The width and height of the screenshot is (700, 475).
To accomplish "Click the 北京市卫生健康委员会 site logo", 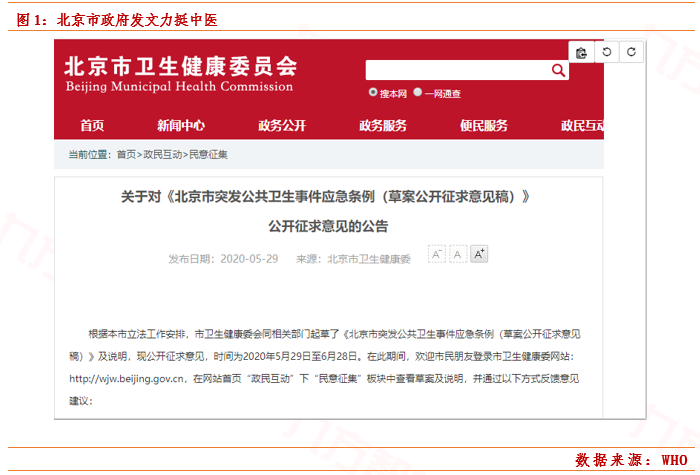I will [181, 67].
